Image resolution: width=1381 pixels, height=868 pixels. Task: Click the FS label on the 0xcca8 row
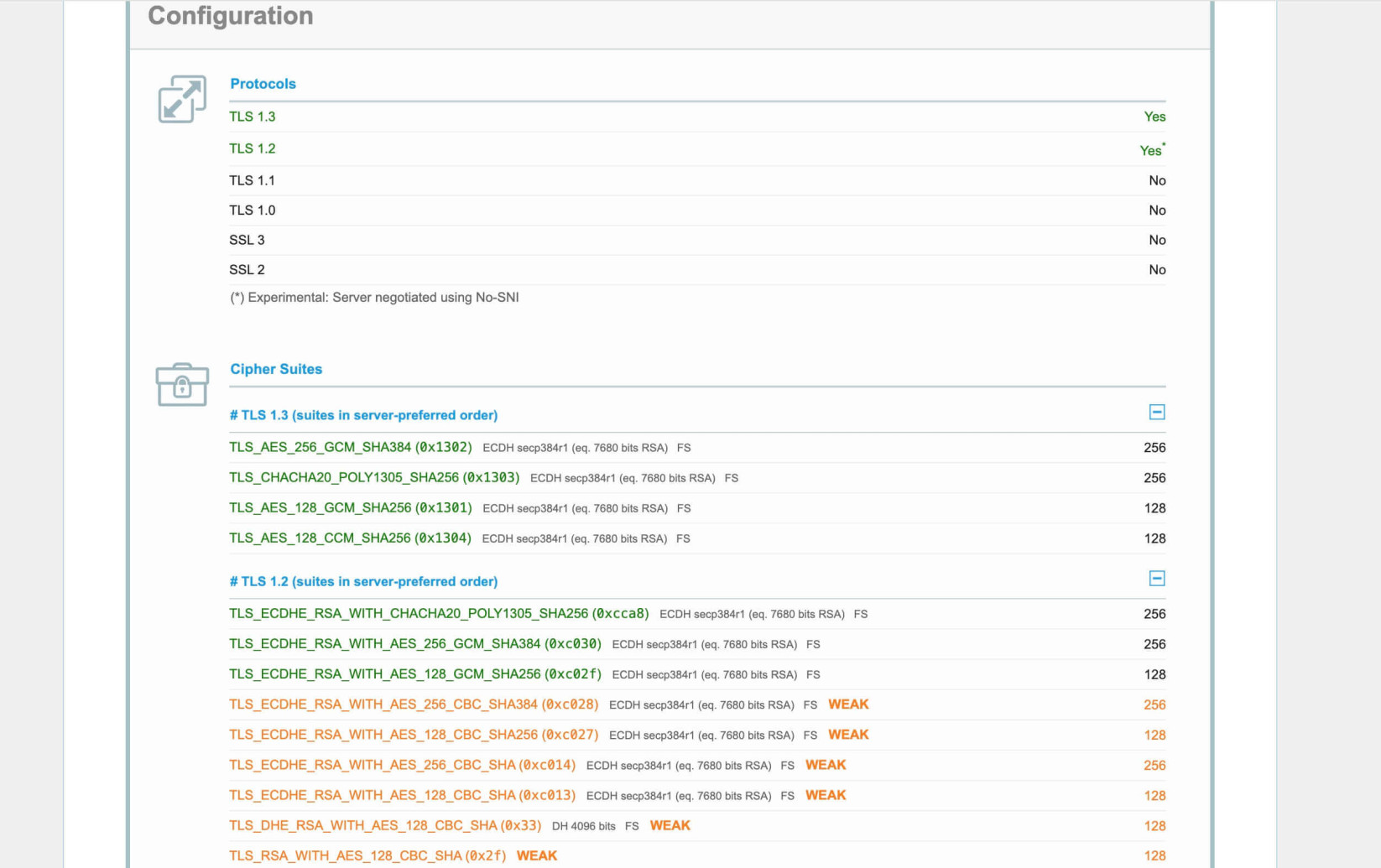pos(861,614)
